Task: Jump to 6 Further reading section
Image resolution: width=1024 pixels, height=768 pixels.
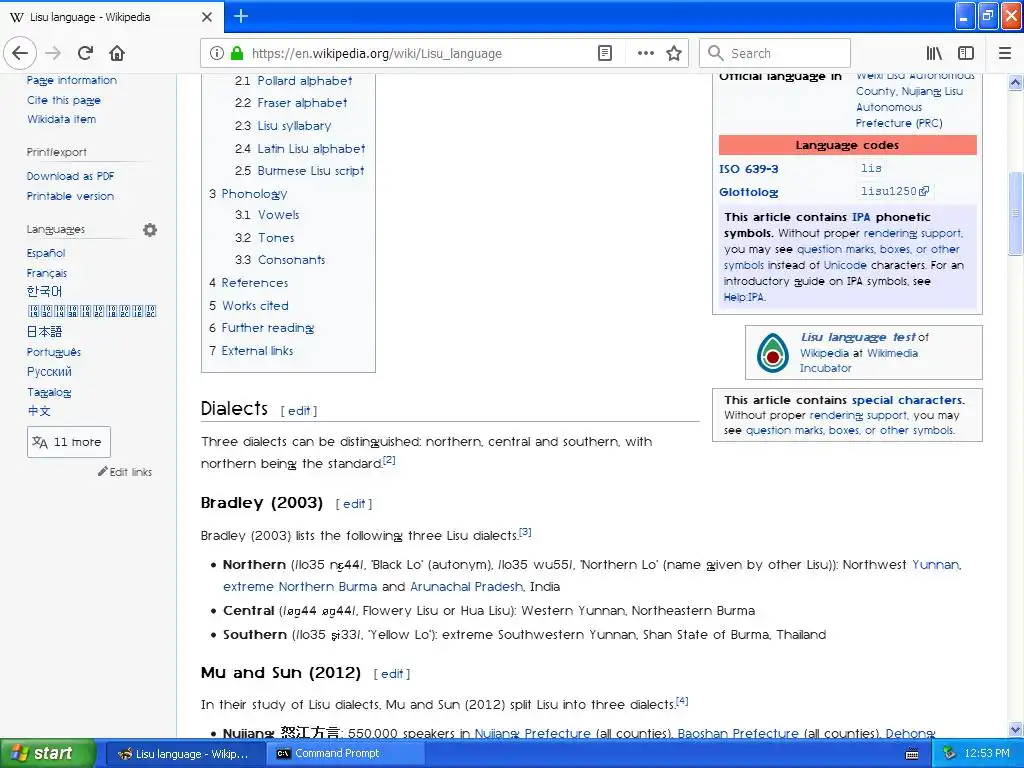Action: [261, 327]
